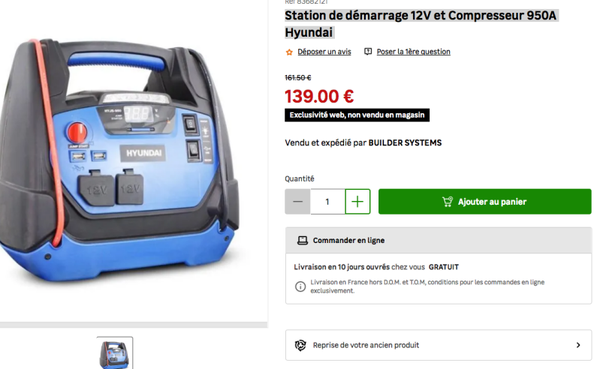Select the Commander en ligne tab header
This screenshot has width=600, height=369.
coord(439,240)
